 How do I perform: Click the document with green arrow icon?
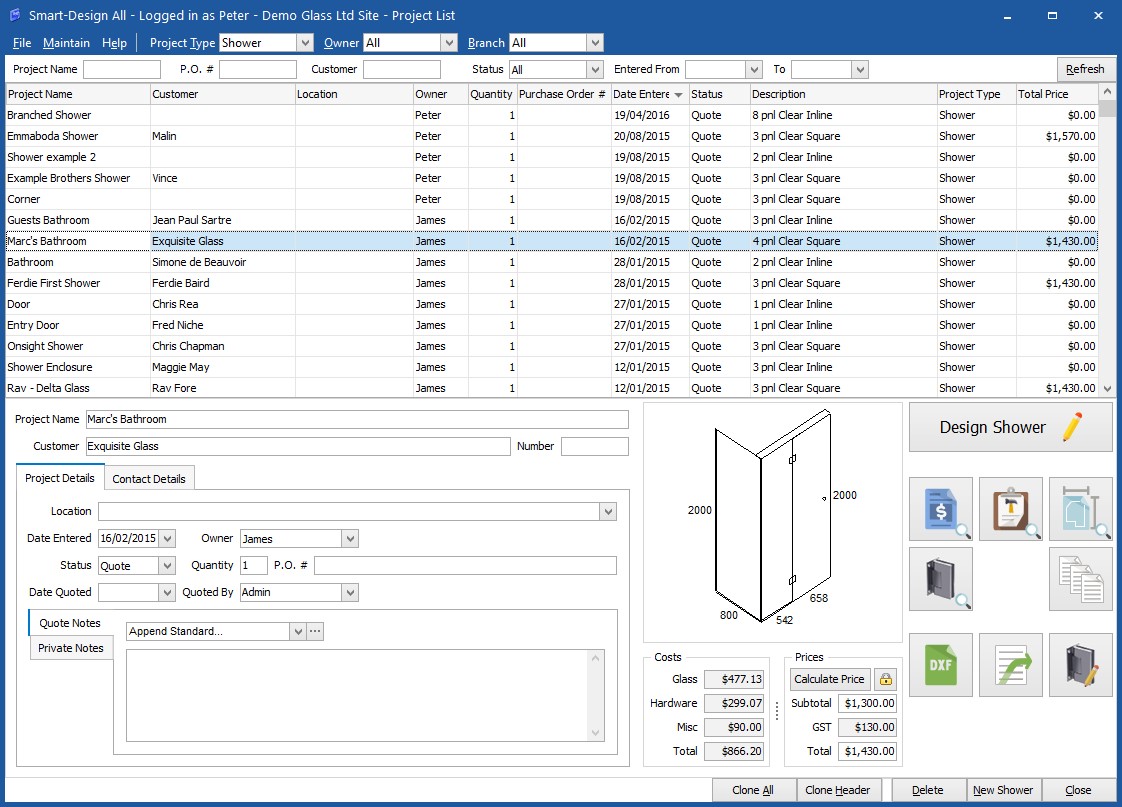(x=1010, y=665)
